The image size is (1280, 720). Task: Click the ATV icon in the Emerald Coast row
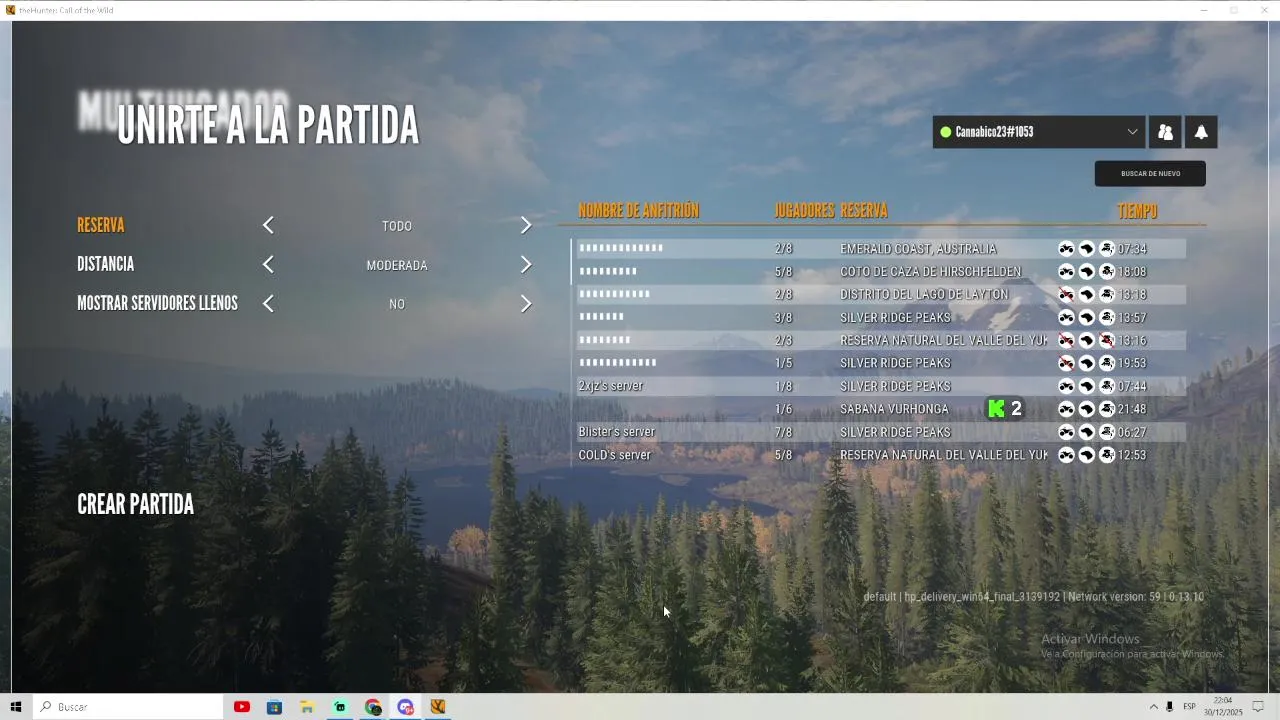point(1066,249)
